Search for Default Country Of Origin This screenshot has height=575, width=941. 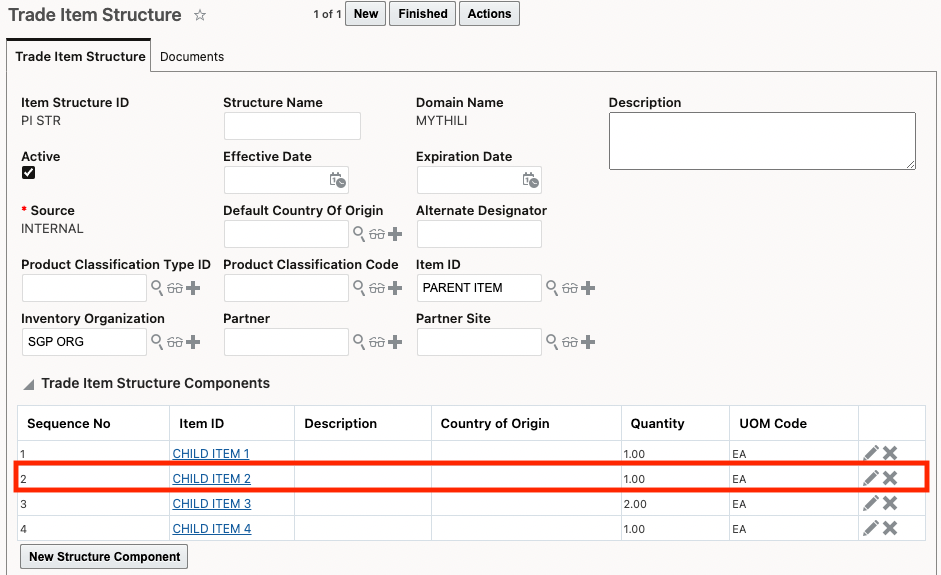click(x=359, y=234)
